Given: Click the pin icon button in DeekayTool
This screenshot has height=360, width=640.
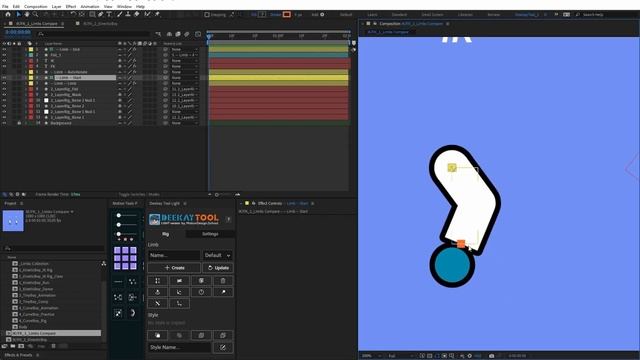Looking at the screenshot, I should pyautogui.click(x=223, y=292).
